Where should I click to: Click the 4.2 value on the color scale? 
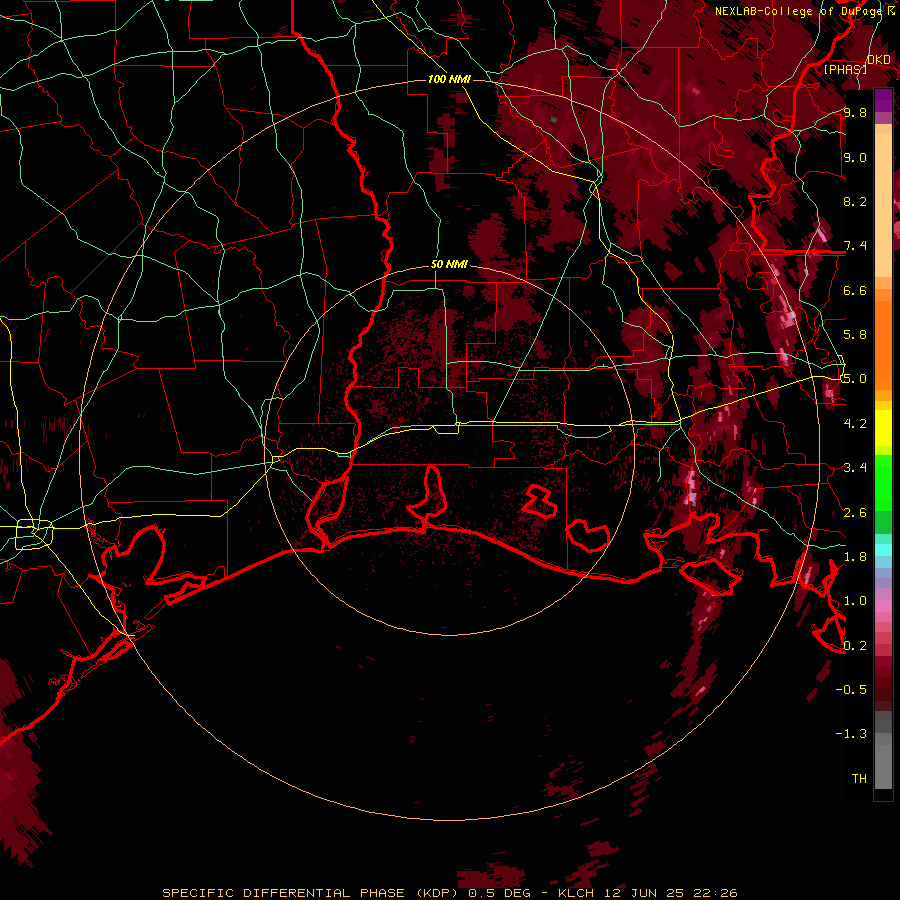click(x=855, y=424)
